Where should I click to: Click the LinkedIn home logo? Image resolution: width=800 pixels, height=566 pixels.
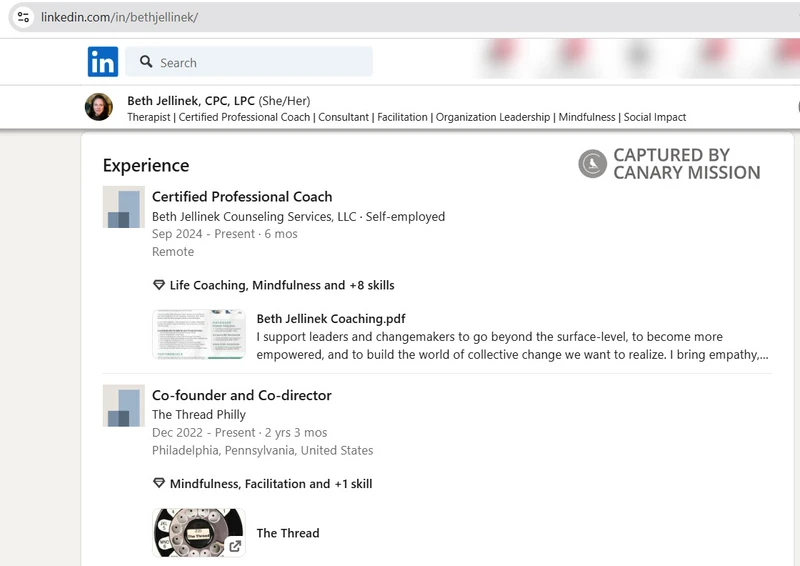(x=102, y=62)
